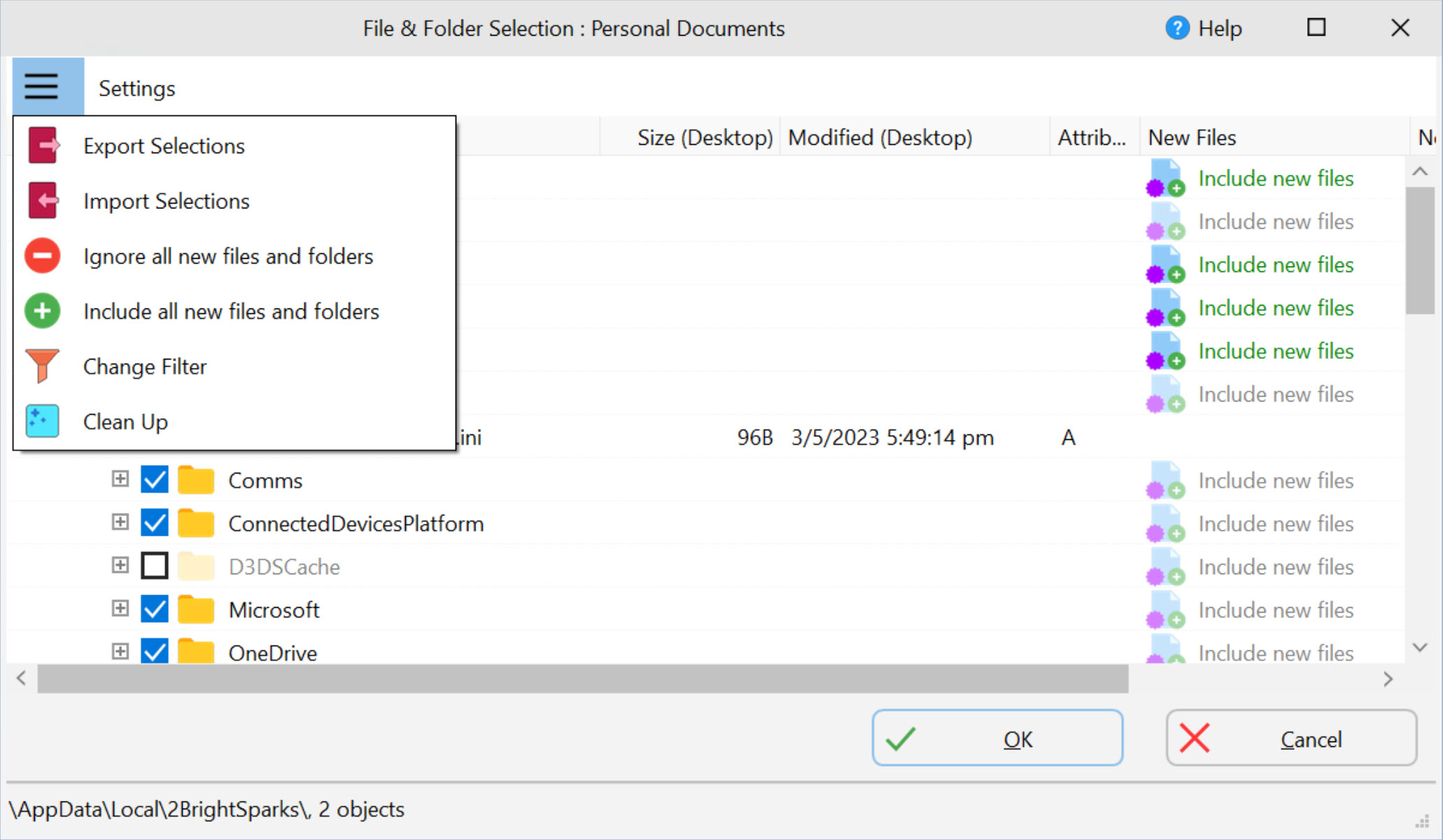Select Include all new files and folders
Image resolution: width=1443 pixels, height=840 pixels.
tap(232, 311)
